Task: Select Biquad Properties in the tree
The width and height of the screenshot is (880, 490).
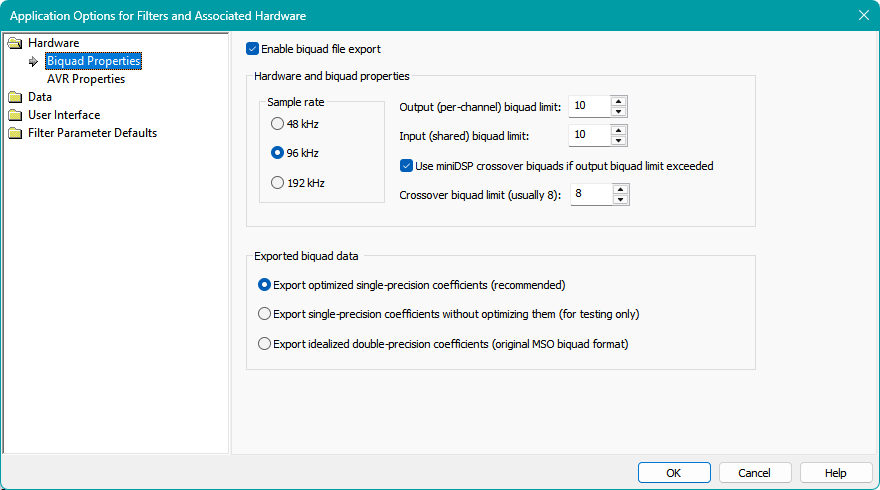Action: pyautogui.click(x=94, y=61)
